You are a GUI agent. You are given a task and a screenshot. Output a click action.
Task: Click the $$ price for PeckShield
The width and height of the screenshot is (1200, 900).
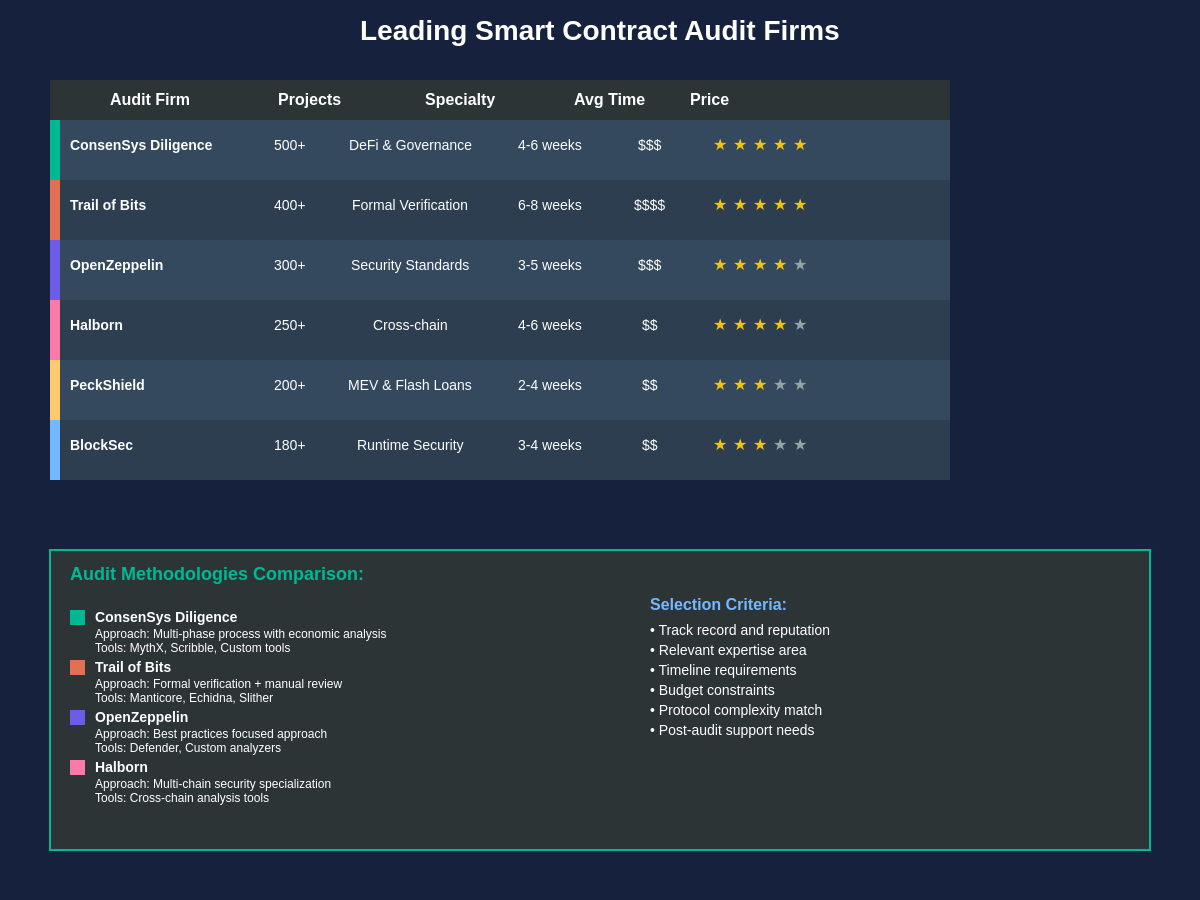pyautogui.click(x=650, y=385)
